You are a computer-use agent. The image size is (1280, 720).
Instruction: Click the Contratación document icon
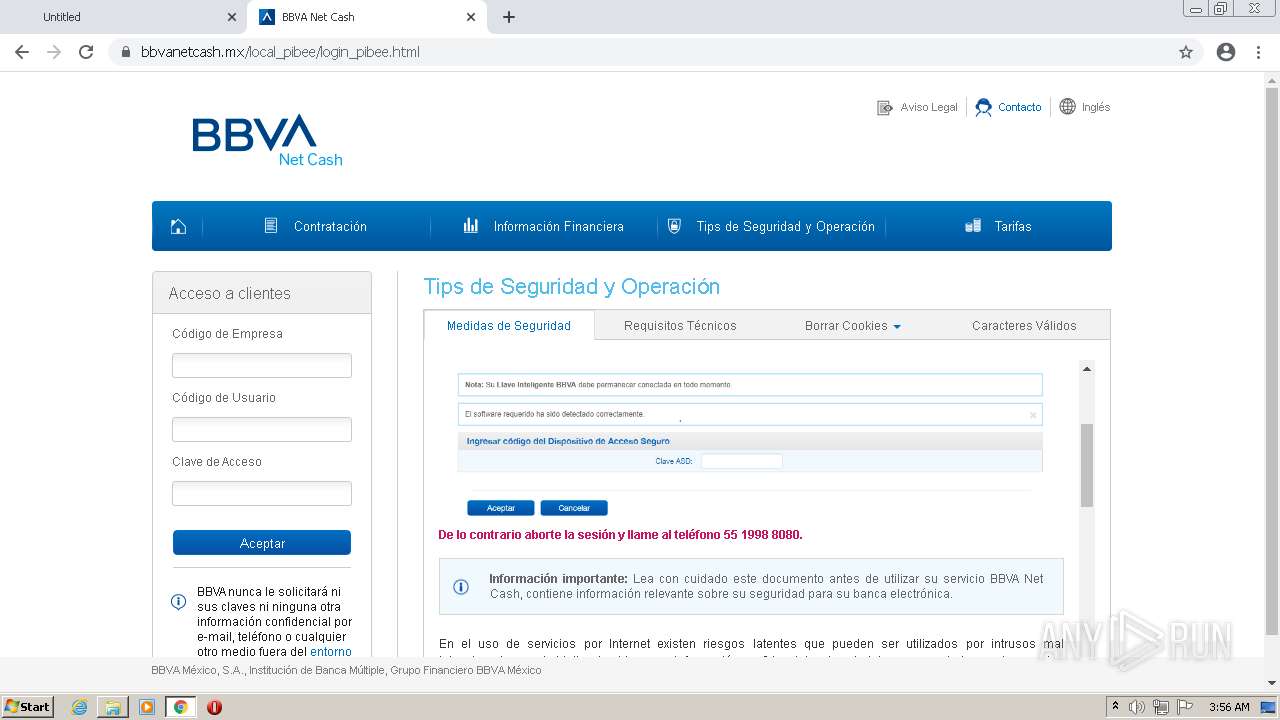tap(271, 226)
